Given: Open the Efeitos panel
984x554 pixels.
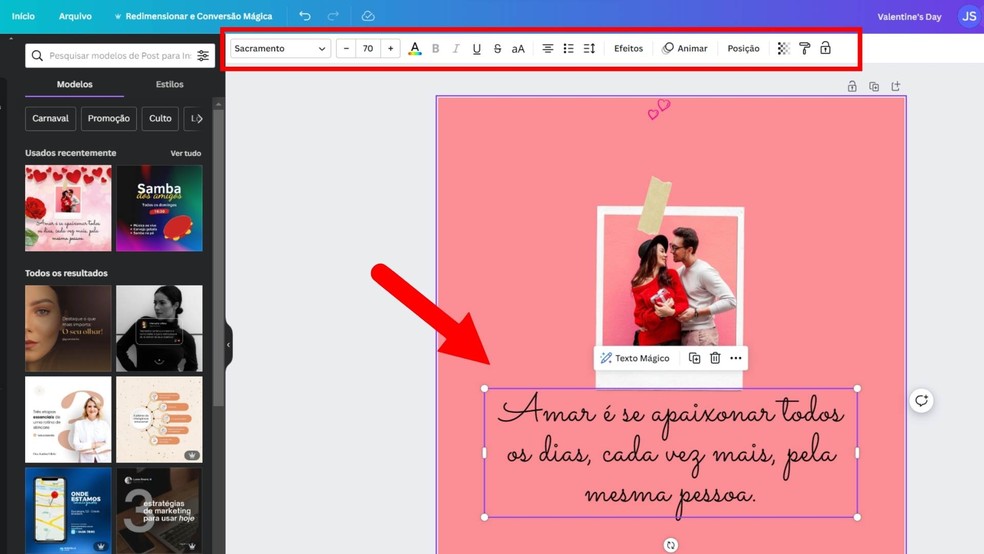Looking at the screenshot, I should pyautogui.click(x=628, y=48).
